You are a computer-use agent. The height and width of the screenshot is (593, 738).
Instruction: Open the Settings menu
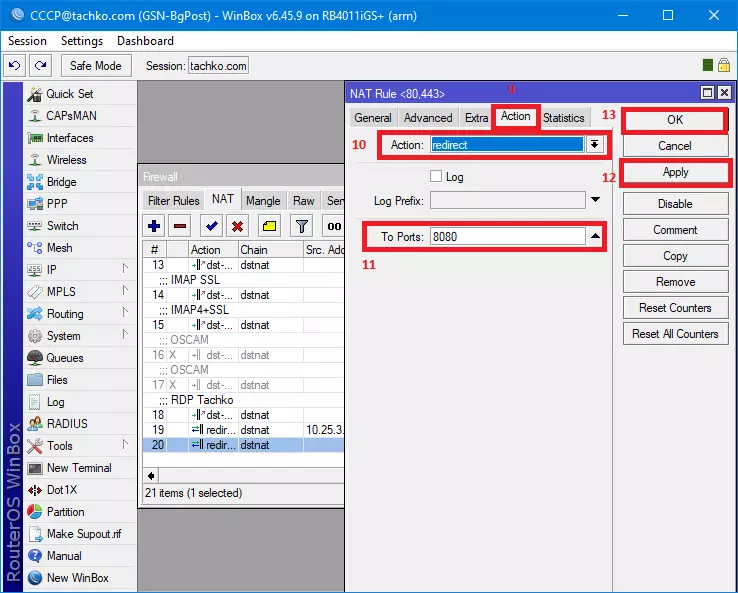82,41
